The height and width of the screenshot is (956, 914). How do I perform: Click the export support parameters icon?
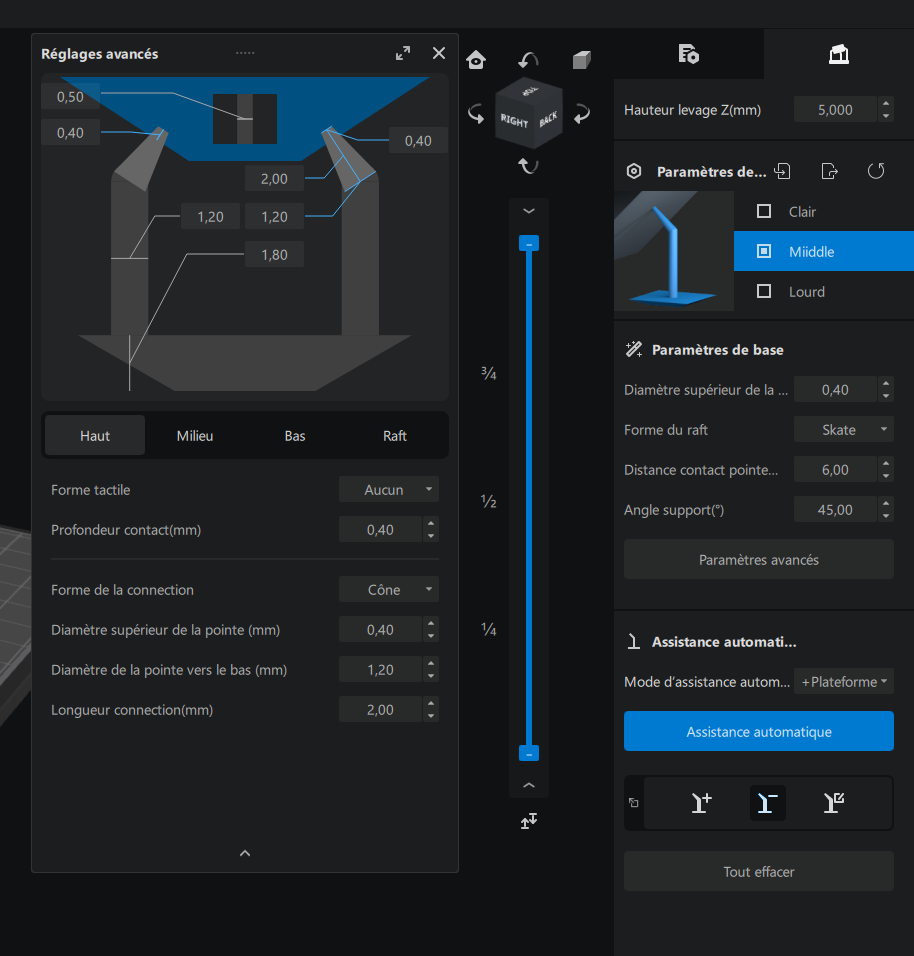tap(829, 171)
